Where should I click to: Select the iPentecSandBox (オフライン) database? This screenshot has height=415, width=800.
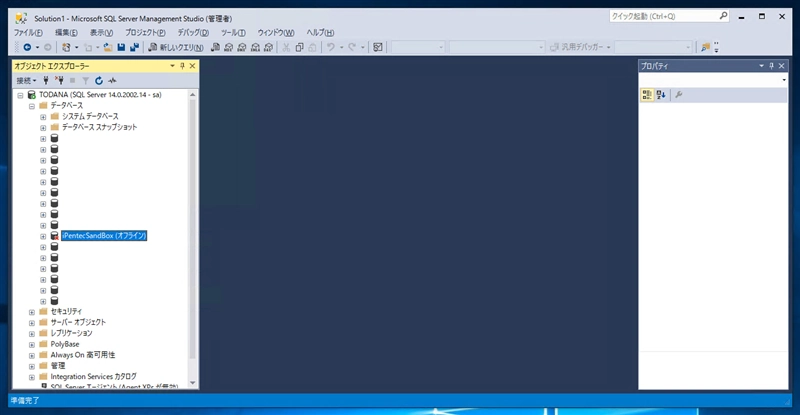(104, 236)
